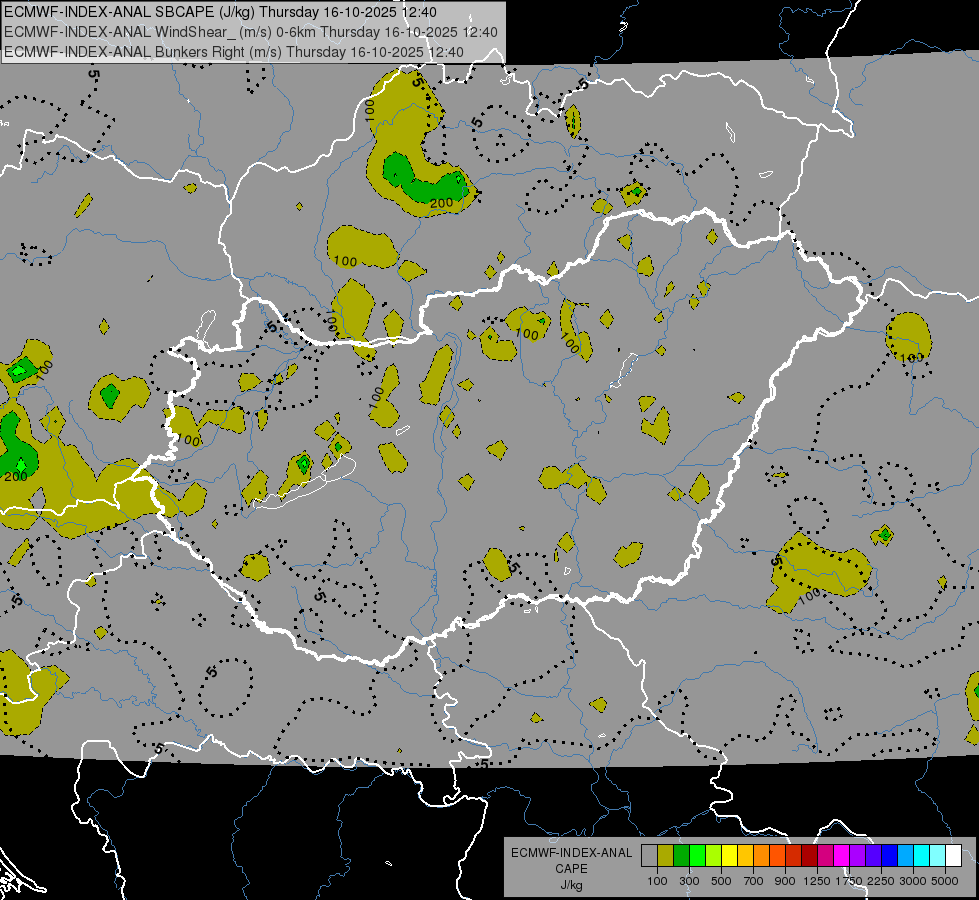Screen dimensions: 979x900
Task: Select the gray first swatch in CAPE legend
Action: (649, 856)
